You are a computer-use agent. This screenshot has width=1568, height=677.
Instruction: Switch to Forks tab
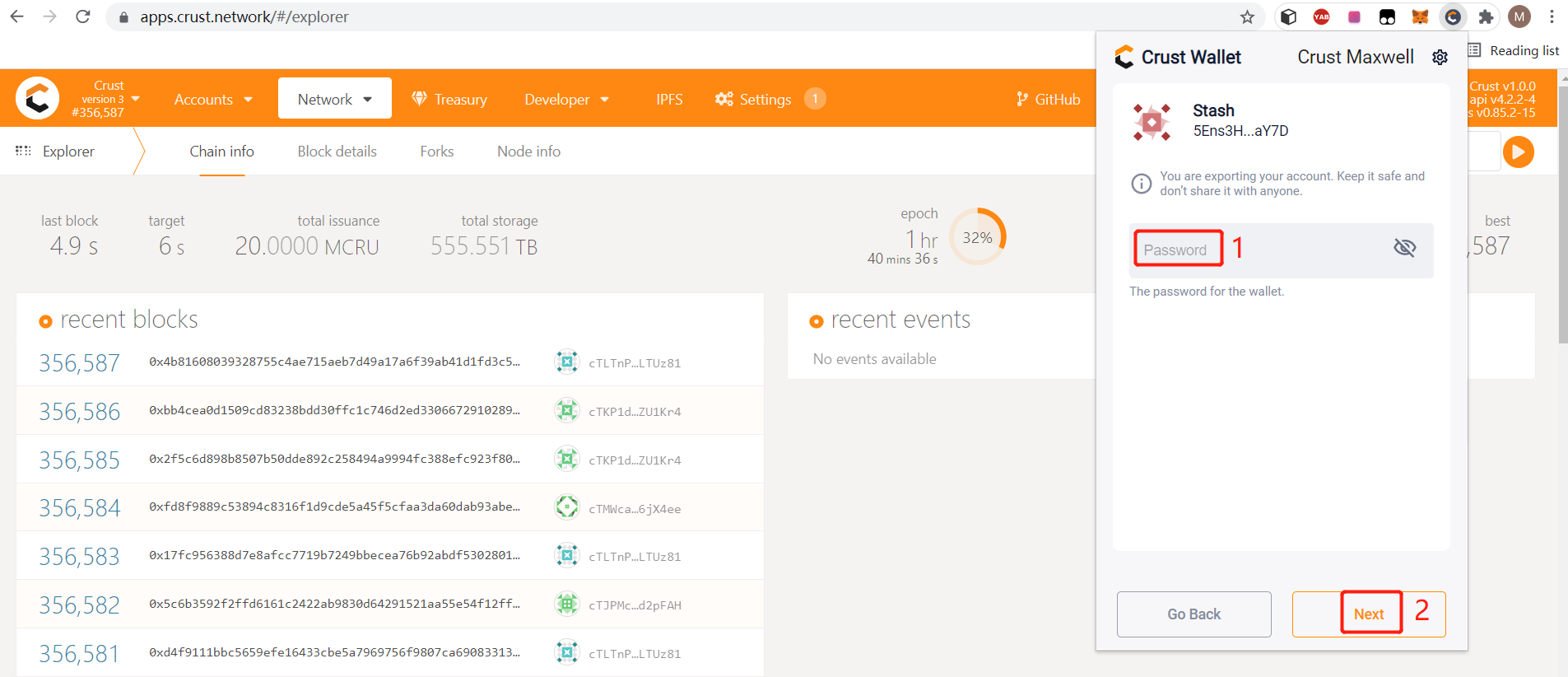click(437, 152)
